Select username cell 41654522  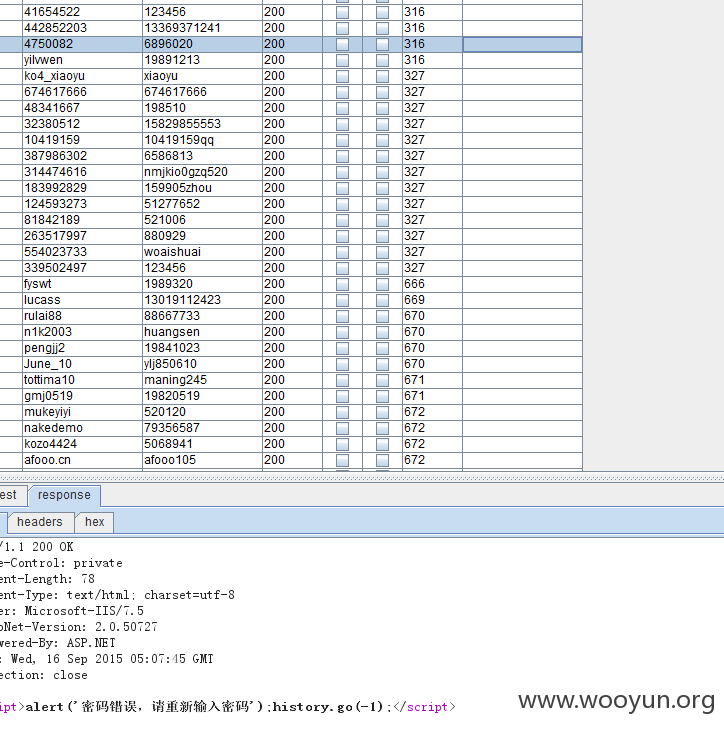(x=82, y=12)
